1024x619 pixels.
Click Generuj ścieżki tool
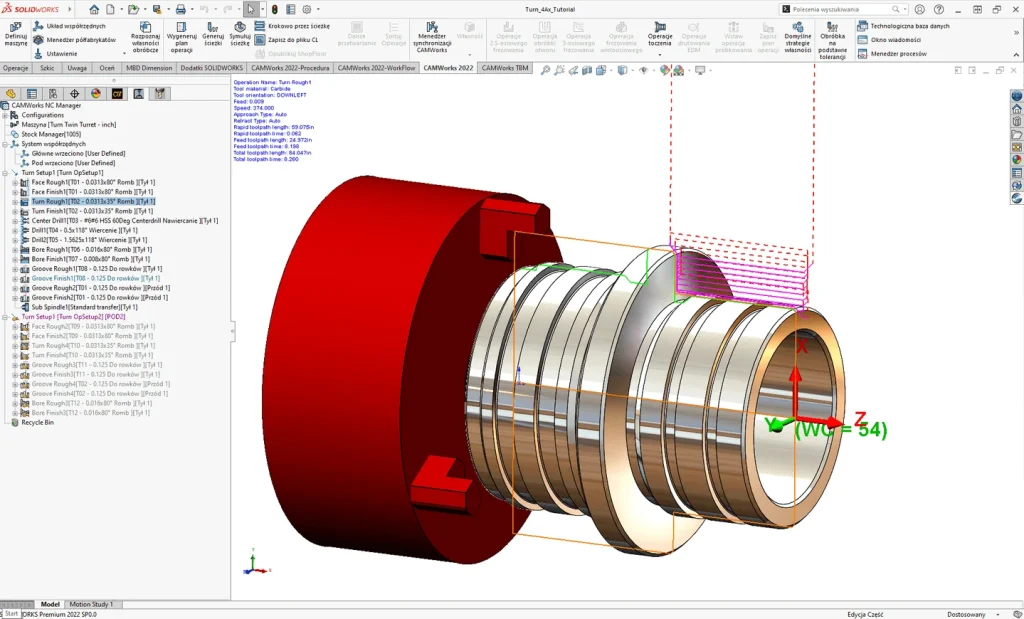(x=213, y=34)
